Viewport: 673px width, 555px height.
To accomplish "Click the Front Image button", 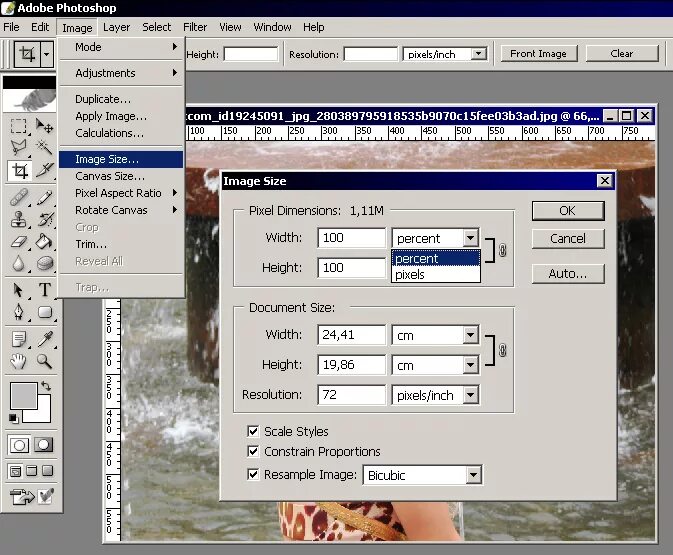I will 539,54.
